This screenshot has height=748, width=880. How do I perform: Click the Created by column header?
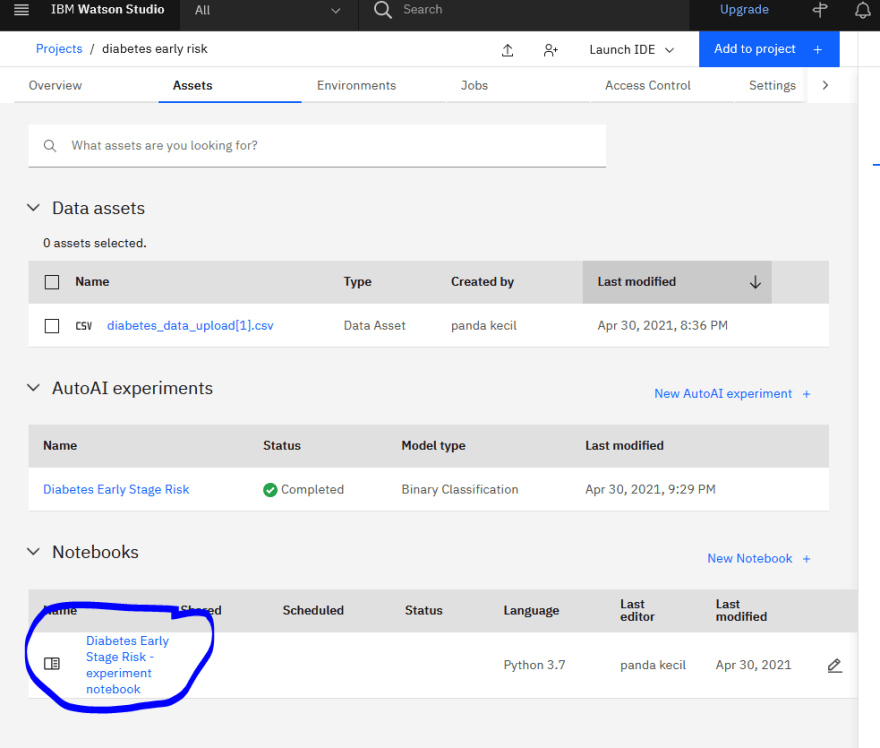tap(482, 282)
